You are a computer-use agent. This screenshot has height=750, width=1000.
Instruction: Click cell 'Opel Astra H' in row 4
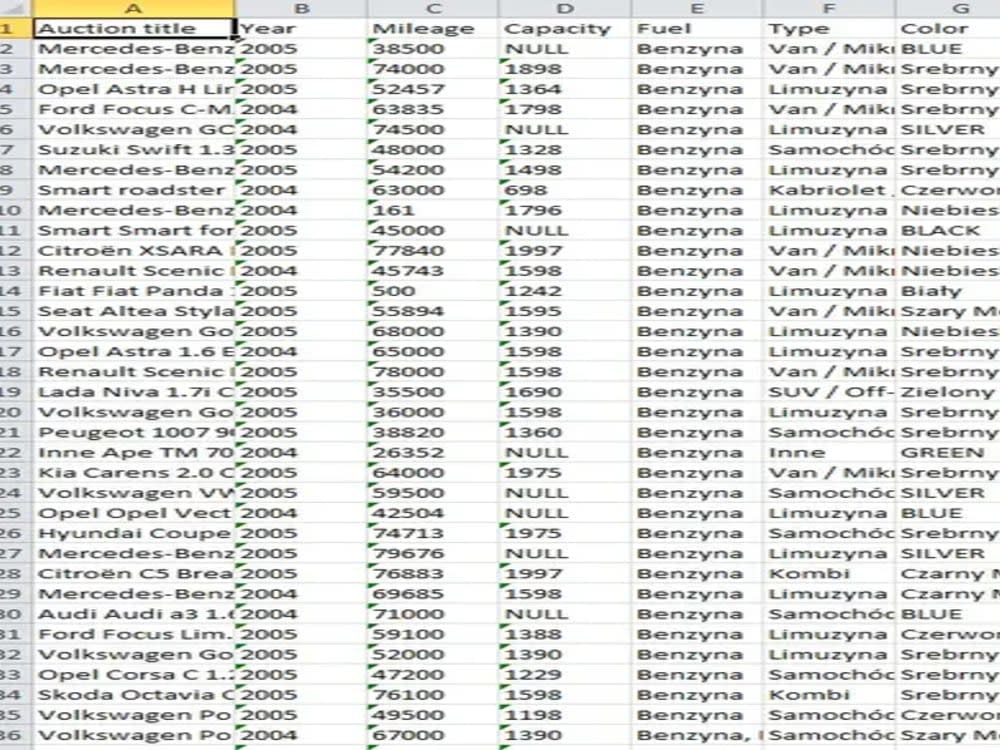133,89
